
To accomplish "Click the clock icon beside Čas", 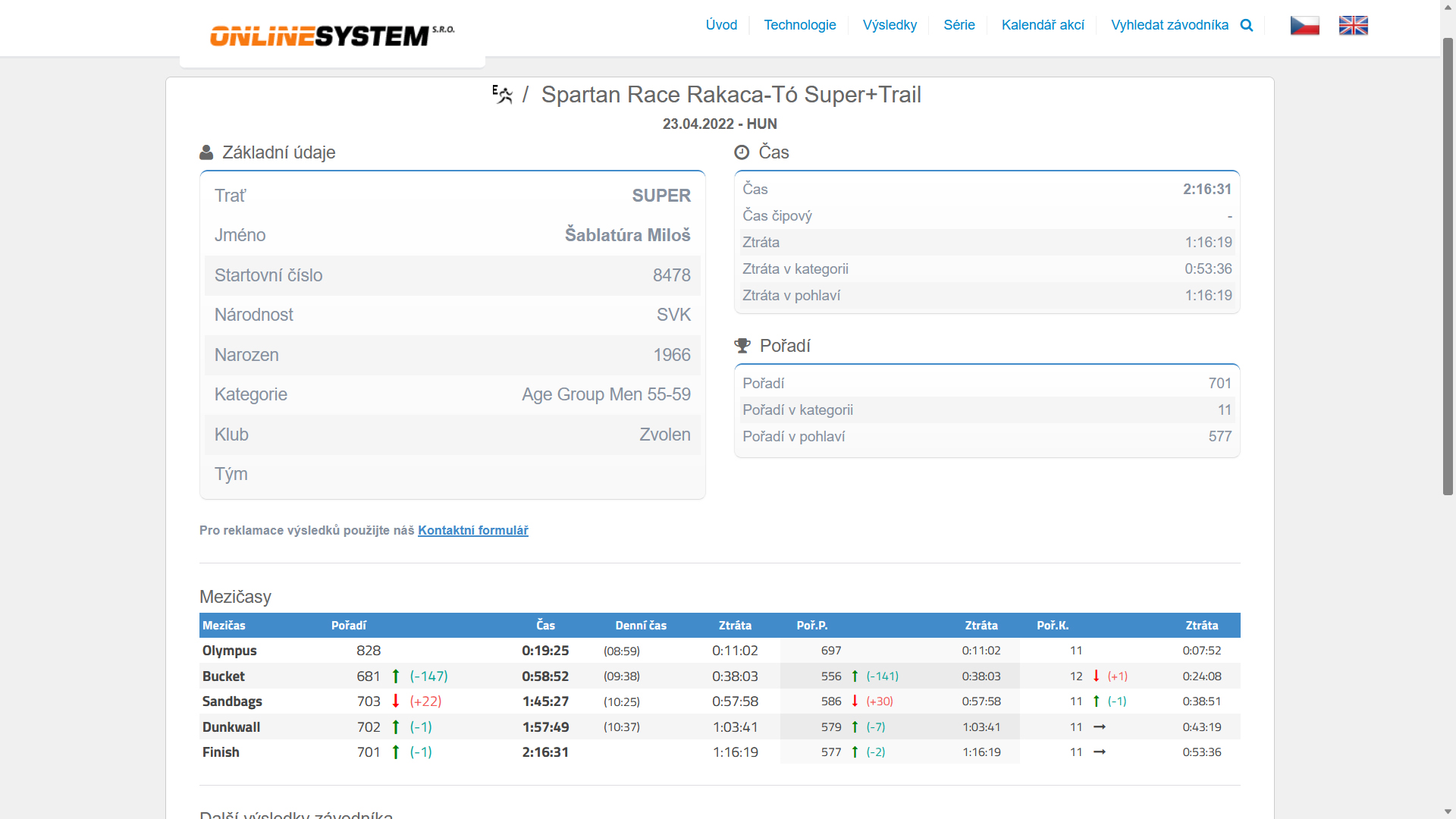I will (x=742, y=152).
